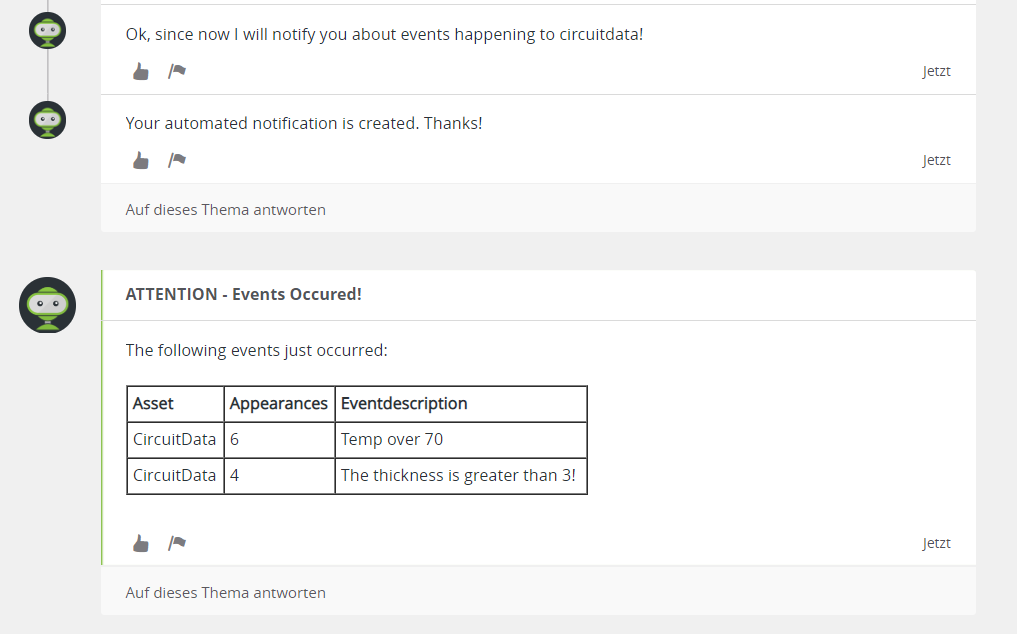Click the first CircuitData asset cell
Screen dimensions: 1017x634
(174, 439)
